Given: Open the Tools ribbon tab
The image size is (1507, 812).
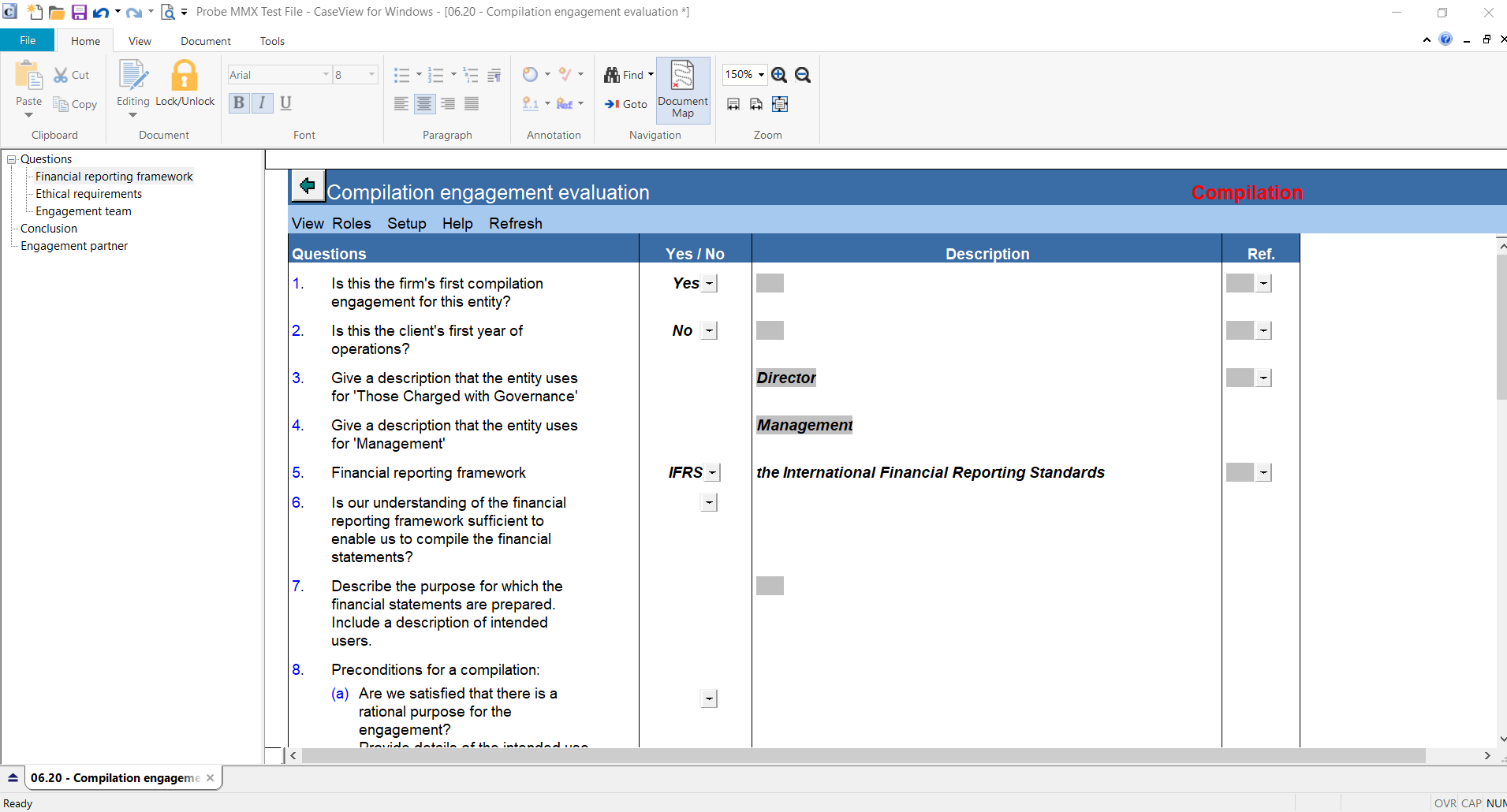Looking at the screenshot, I should point(272,41).
